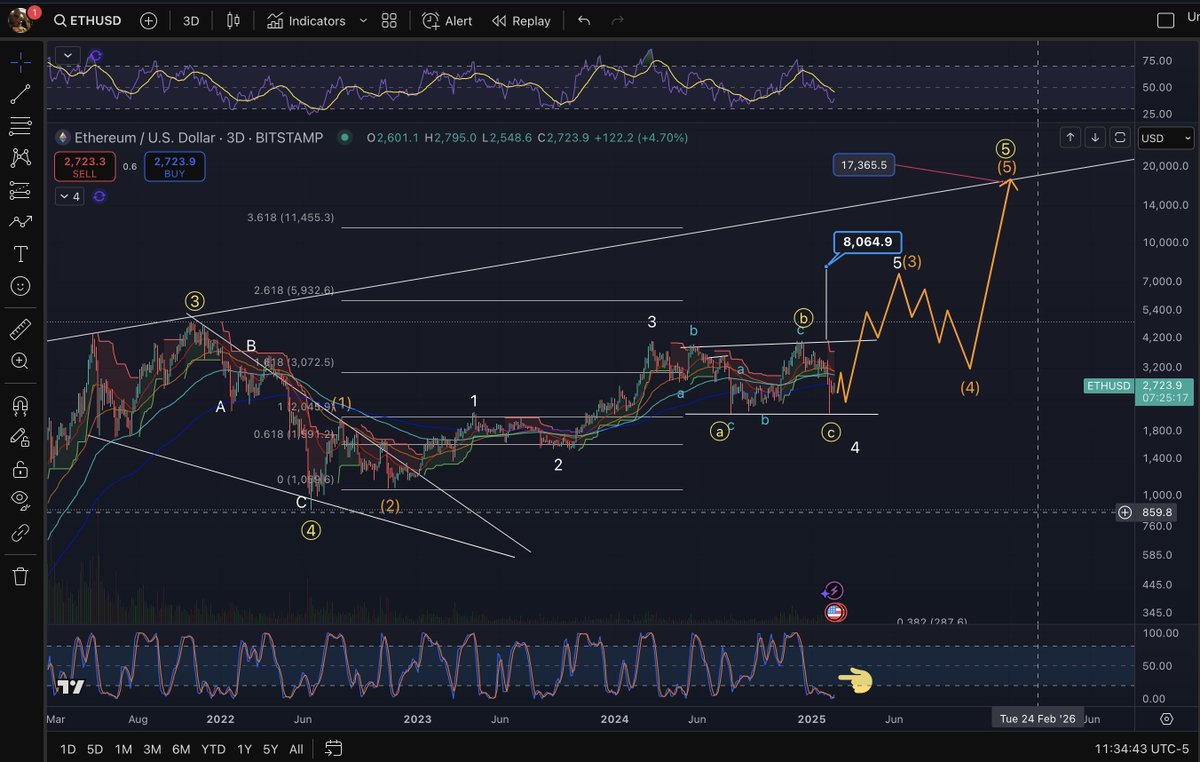Open the Fibonacci retracement tools
1200x762 pixels.
(x=20, y=126)
